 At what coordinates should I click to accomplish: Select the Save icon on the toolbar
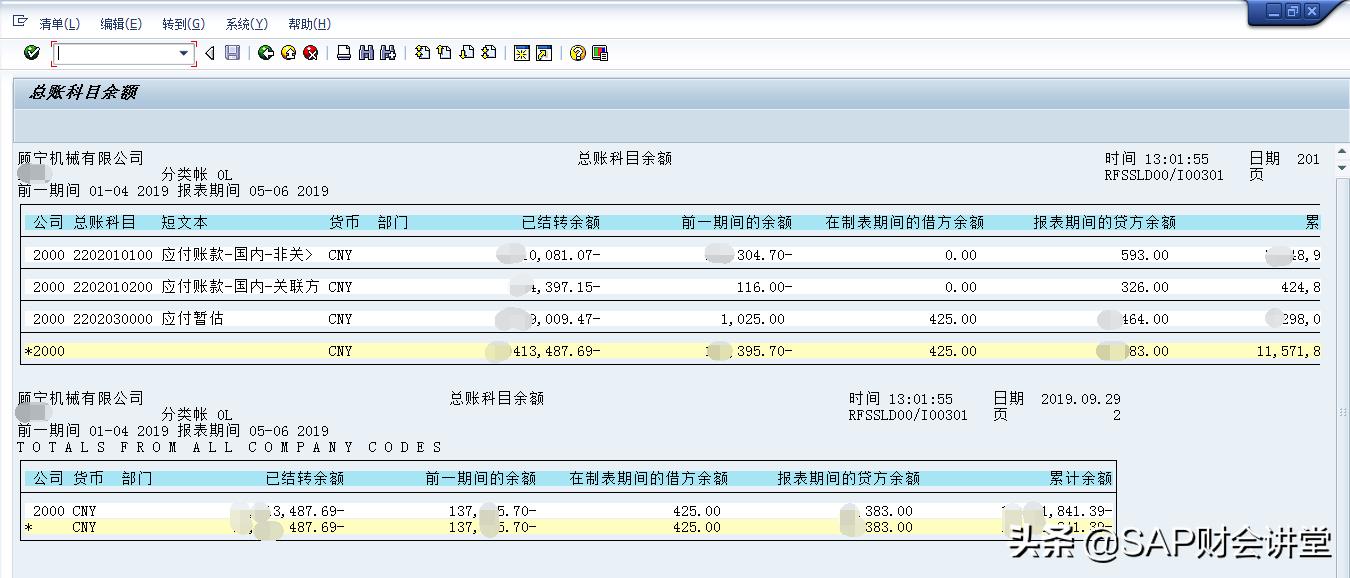234,52
